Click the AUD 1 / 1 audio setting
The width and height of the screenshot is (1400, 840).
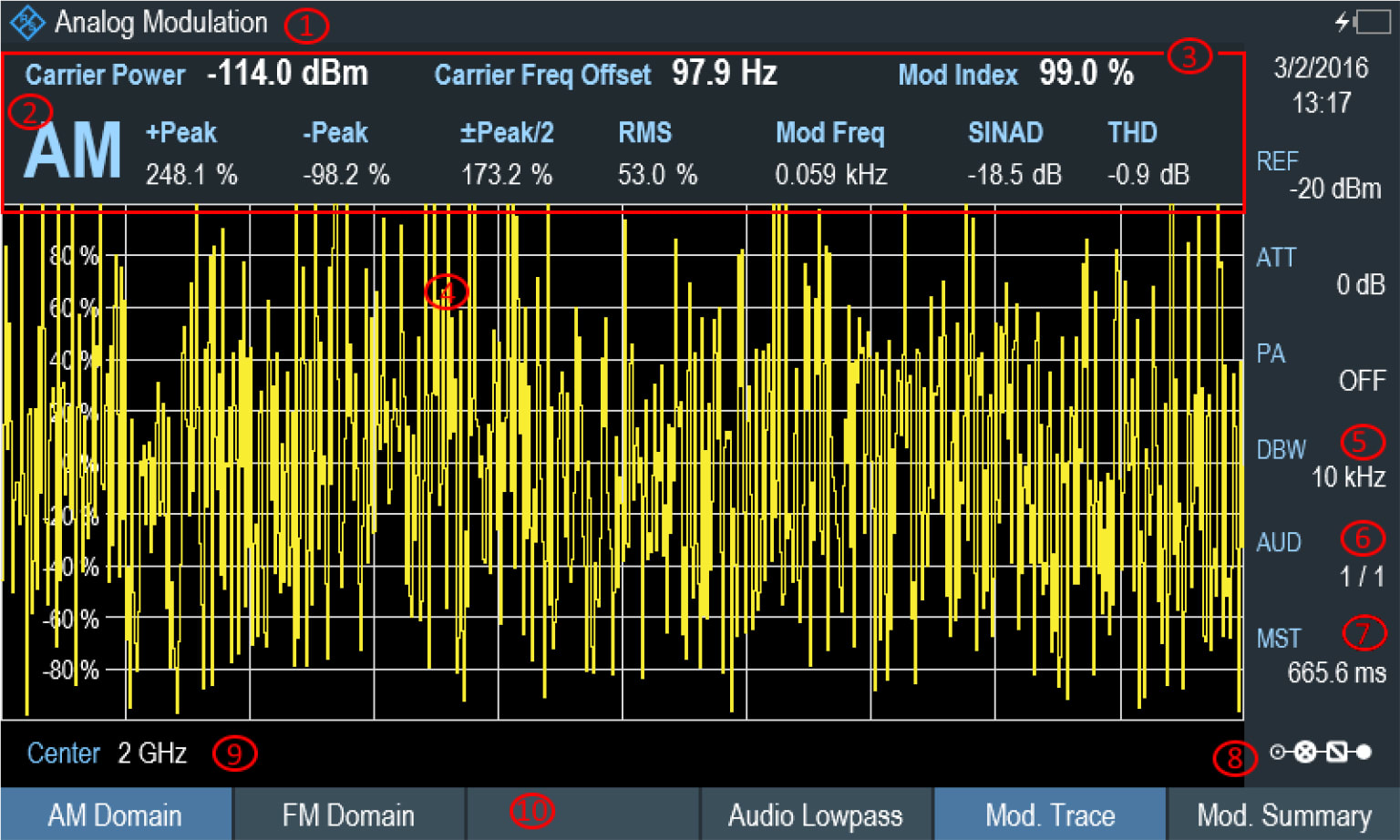(x=1320, y=558)
